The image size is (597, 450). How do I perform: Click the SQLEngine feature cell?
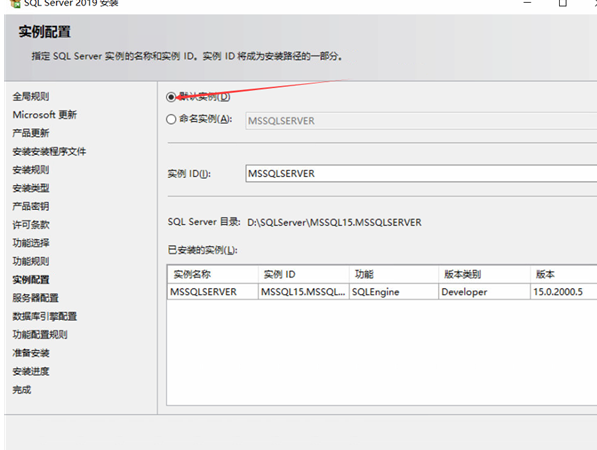click(394, 292)
